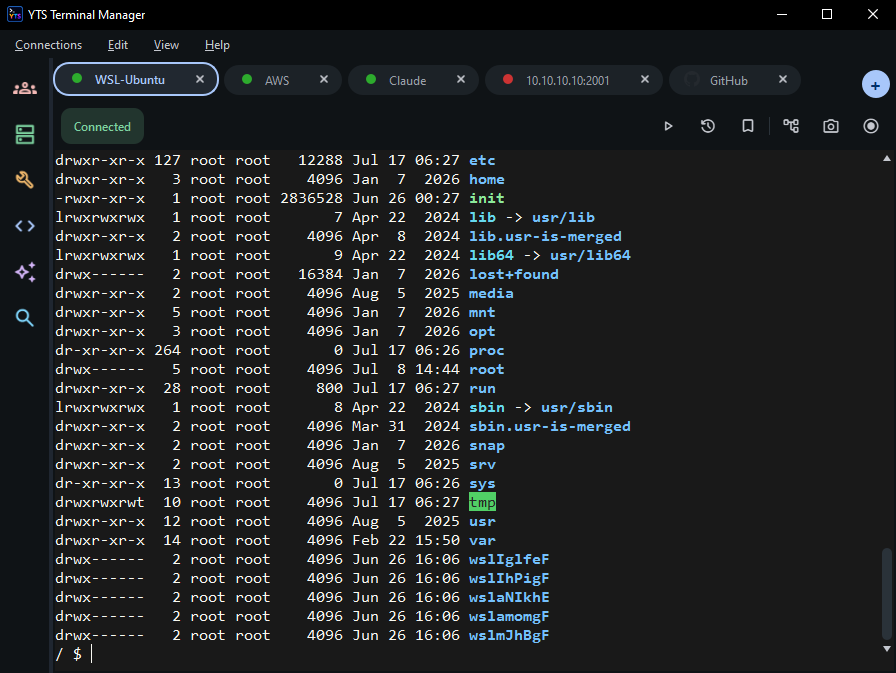Click the lost+found directory name
Viewport: 896px width, 673px height.
point(514,274)
